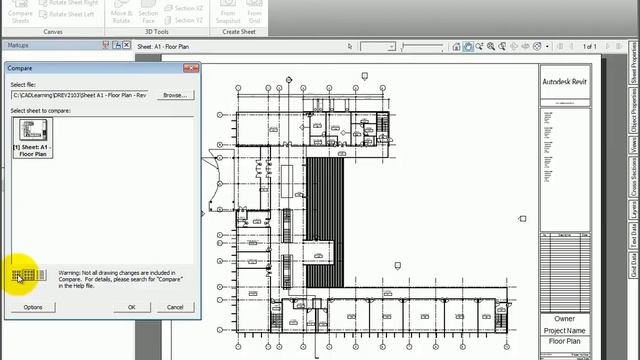The width and height of the screenshot is (640, 360).
Task: Click the Steering Wheel icon
Action: coord(537,47)
